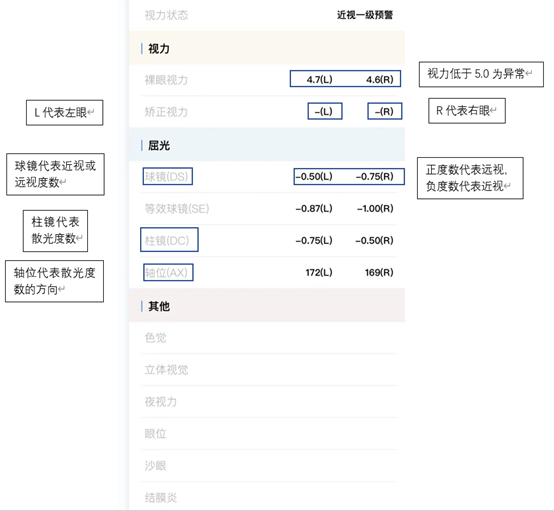
Task: Click the 轴位代表散光度数的方向 annotation box
Action: pyautogui.click(x=54, y=281)
